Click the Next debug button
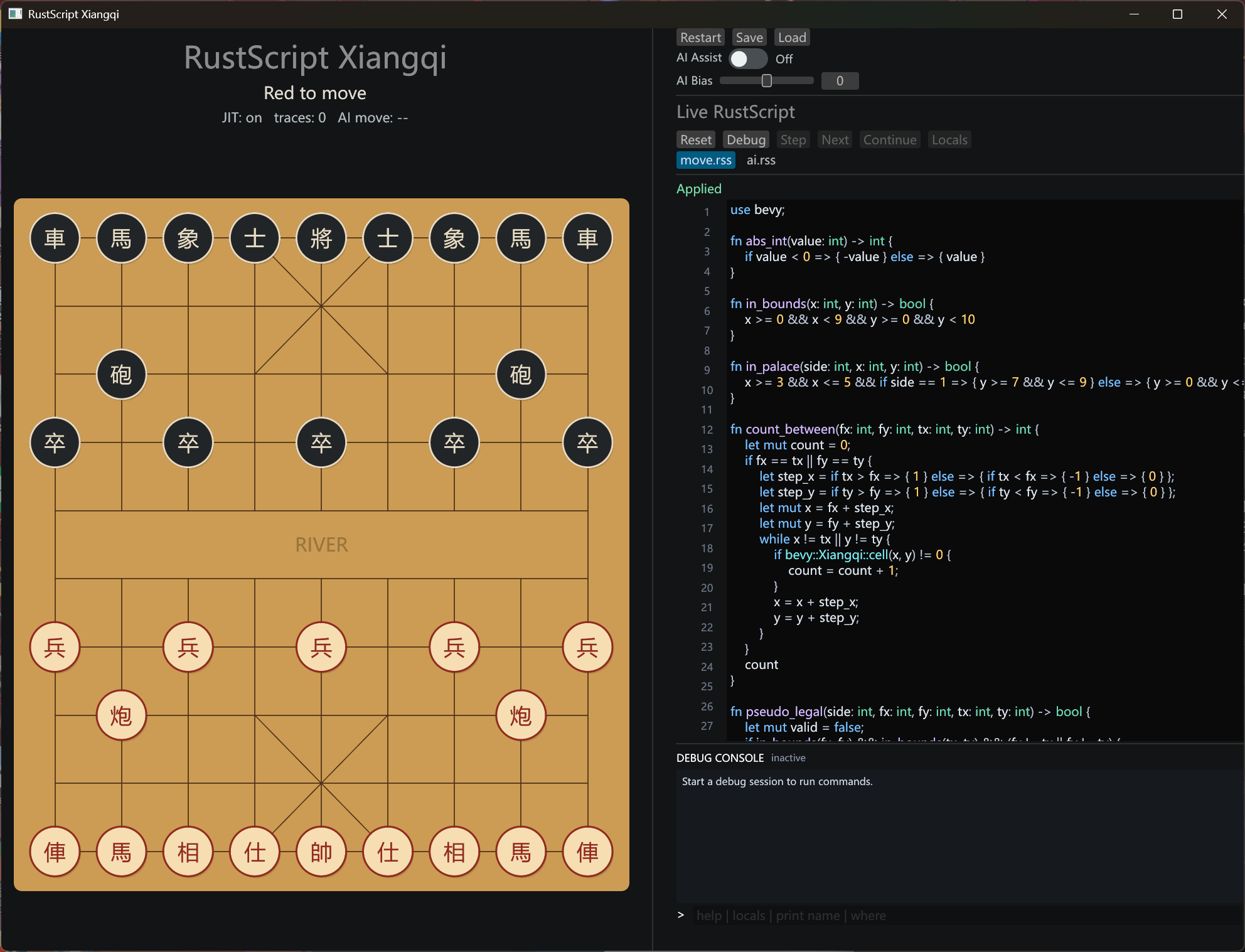The height and width of the screenshot is (952, 1245). 835,140
